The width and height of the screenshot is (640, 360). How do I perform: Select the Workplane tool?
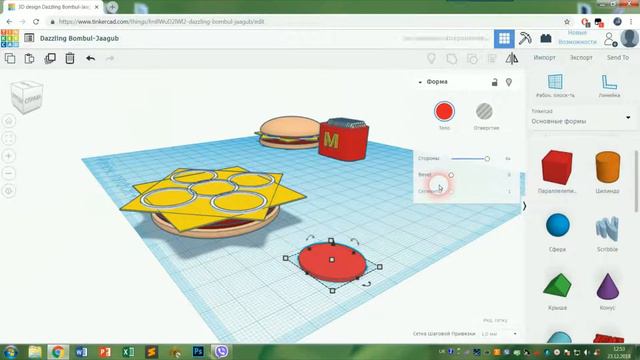pos(555,86)
